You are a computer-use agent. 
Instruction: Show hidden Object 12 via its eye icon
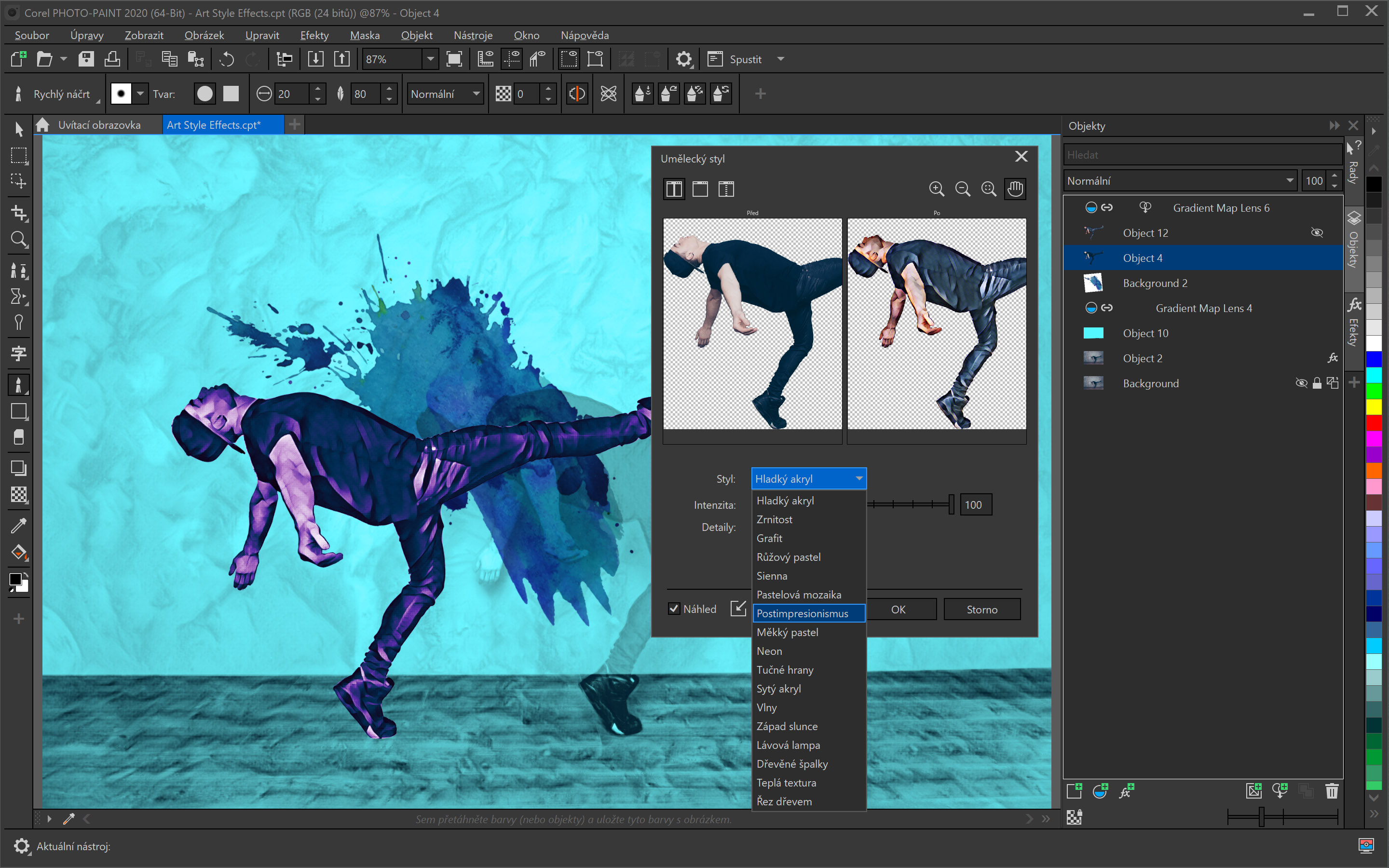point(1317,232)
